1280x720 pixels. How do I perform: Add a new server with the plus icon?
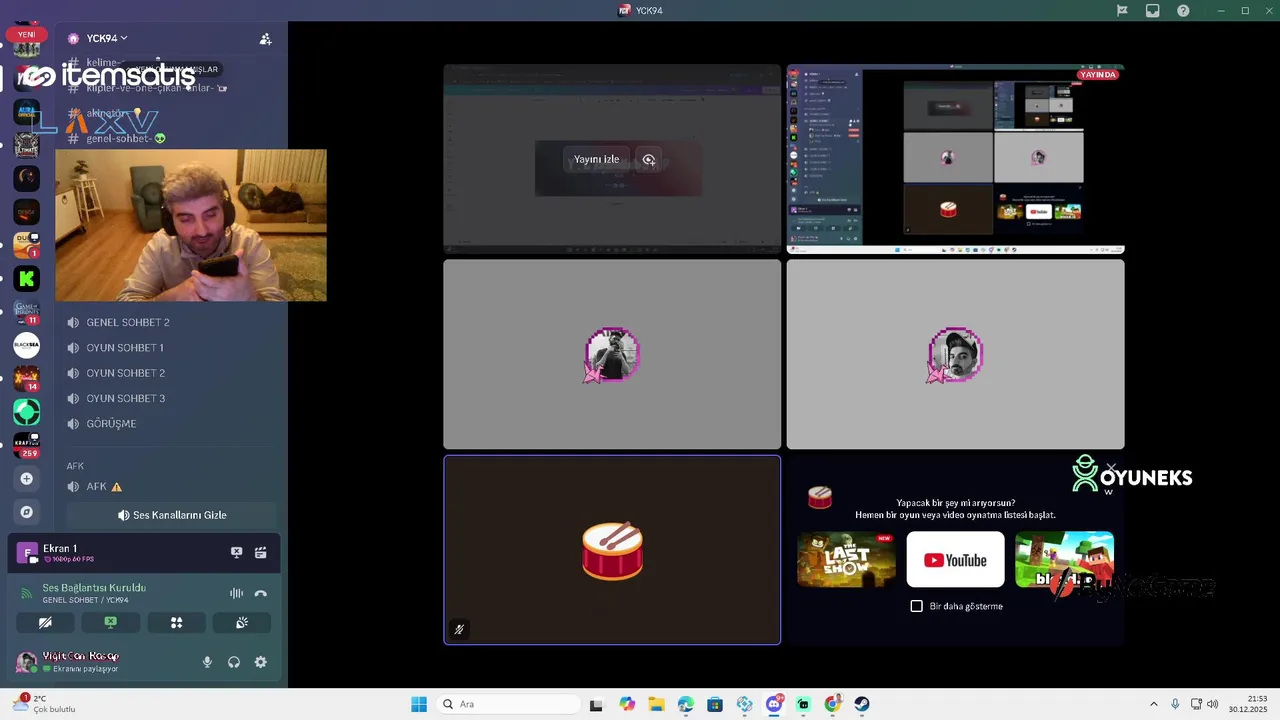[x=27, y=479]
